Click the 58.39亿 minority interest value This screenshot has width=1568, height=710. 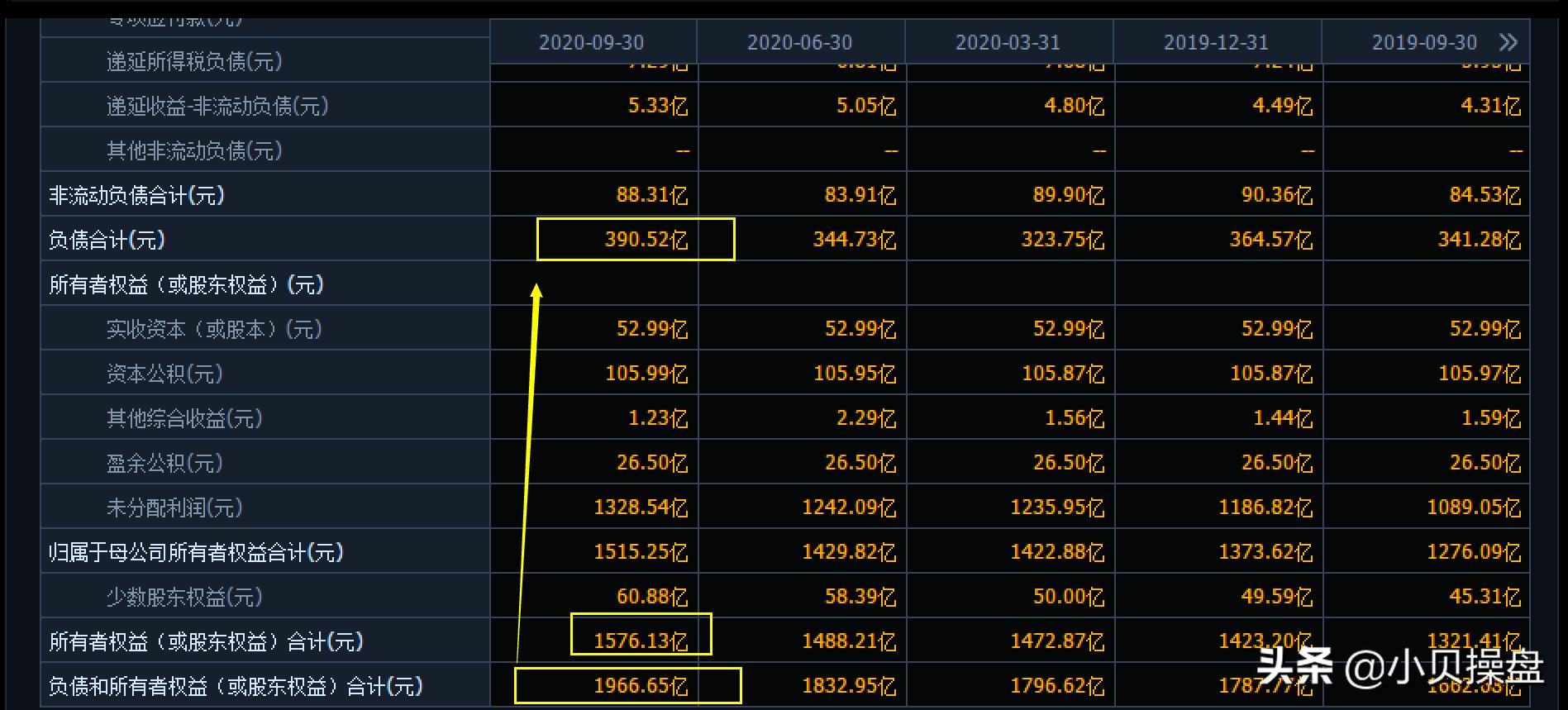pyautogui.click(x=860, y=597)
